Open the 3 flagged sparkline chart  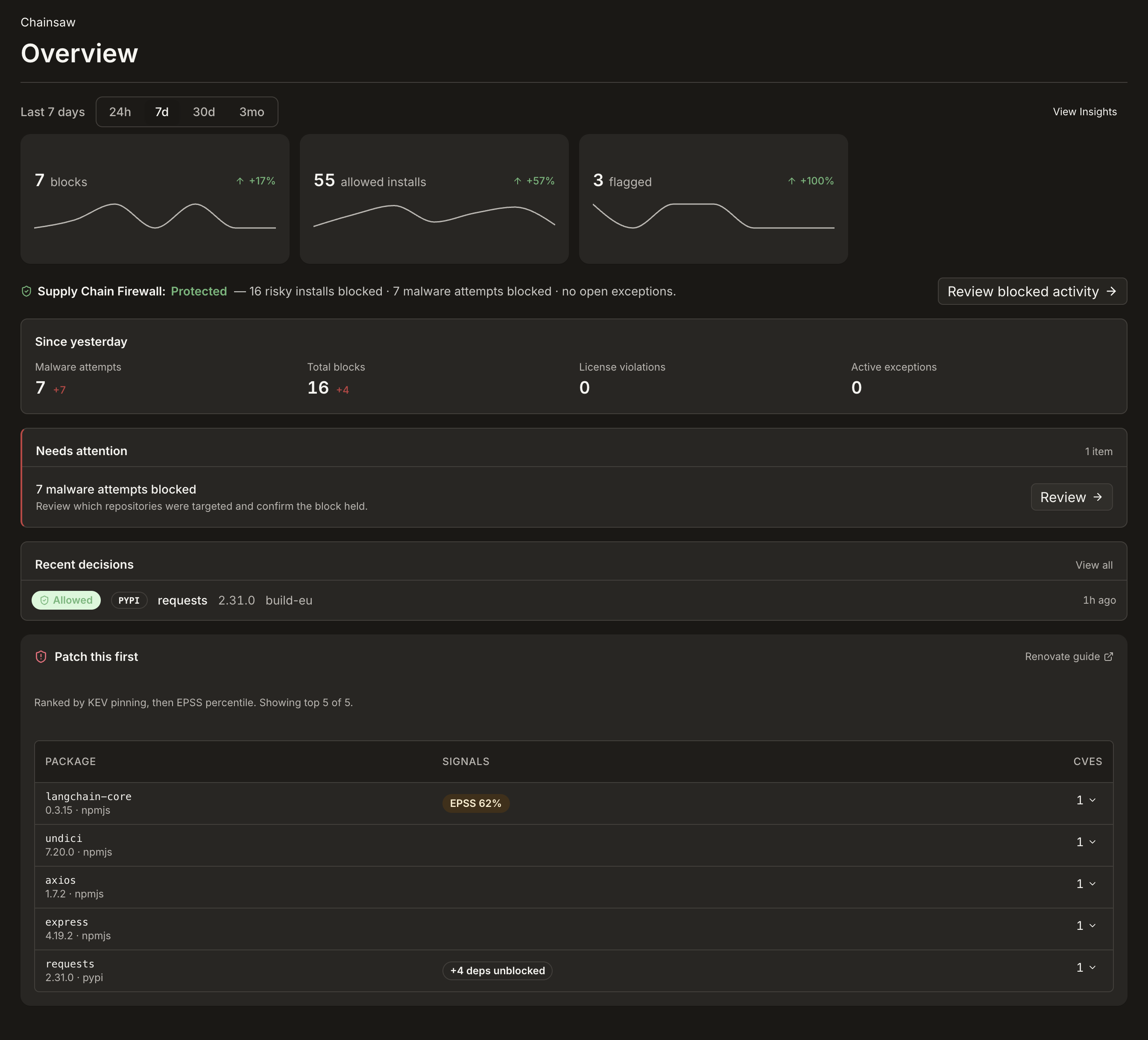(714, 216)
